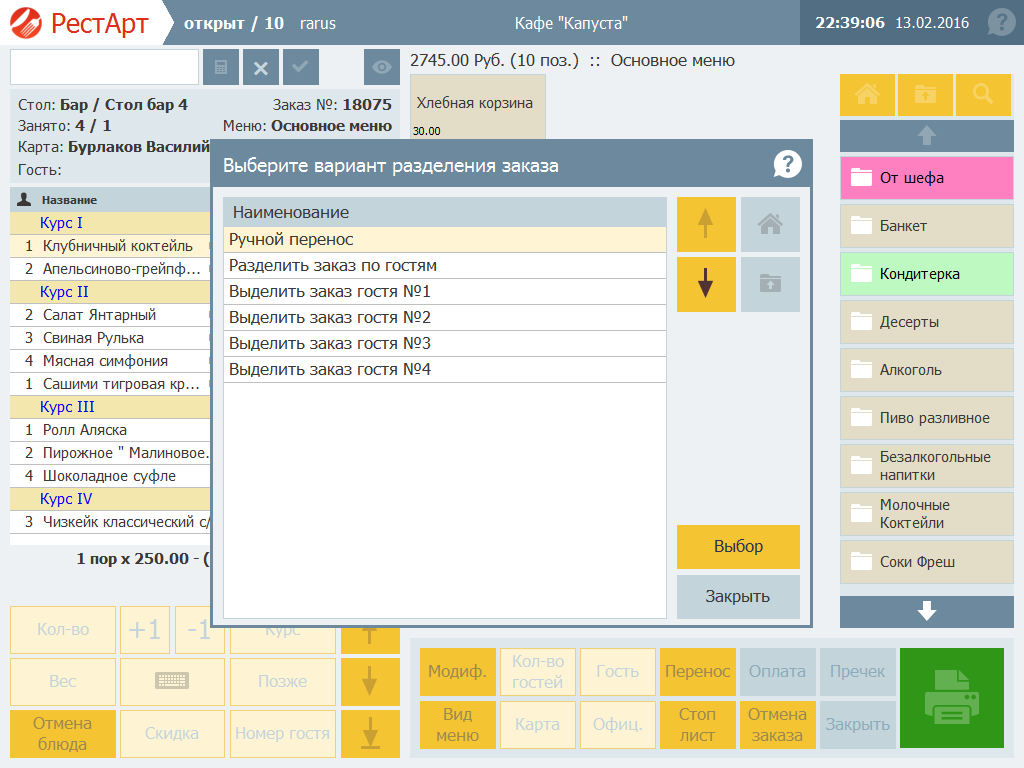The image size is (1024, 768).
Task: Click the 'Вид меню' button
Action: click(x=458, y=725)
